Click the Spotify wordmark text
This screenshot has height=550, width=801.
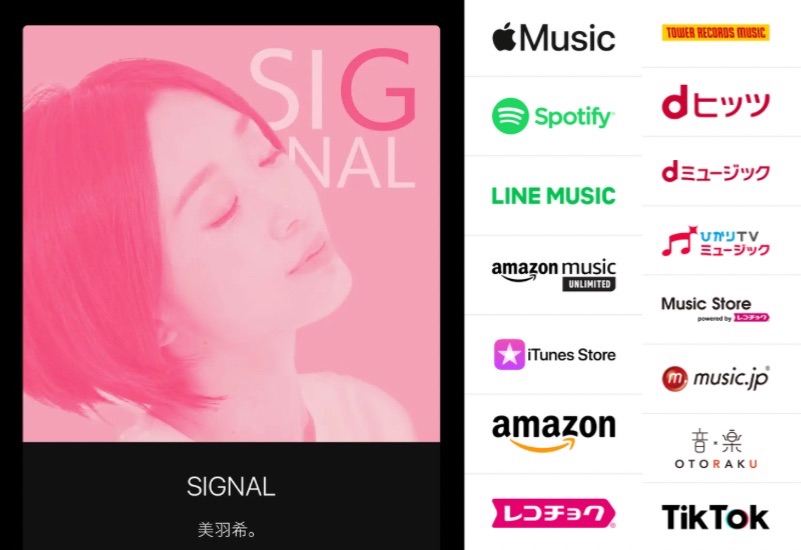click(x=574, y=117)
